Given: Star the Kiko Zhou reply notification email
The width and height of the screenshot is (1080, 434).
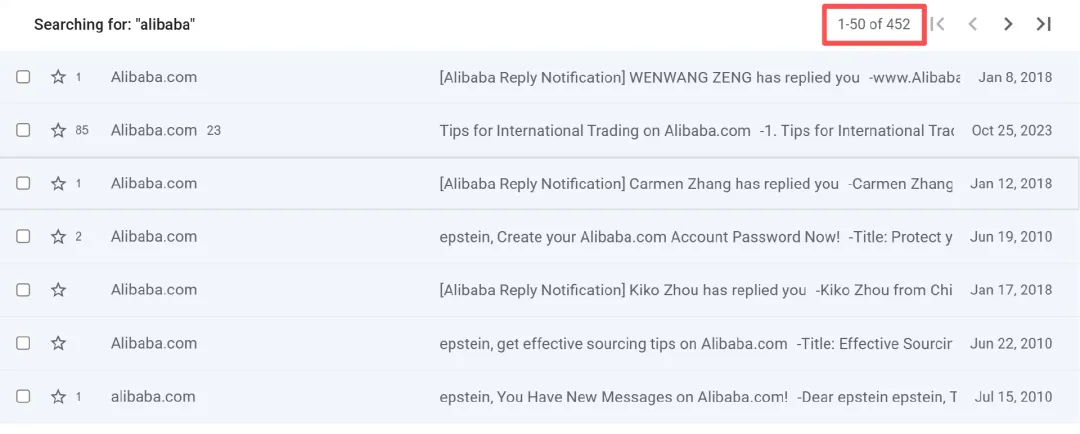Looking at the screenshot, I should (58, 290).
